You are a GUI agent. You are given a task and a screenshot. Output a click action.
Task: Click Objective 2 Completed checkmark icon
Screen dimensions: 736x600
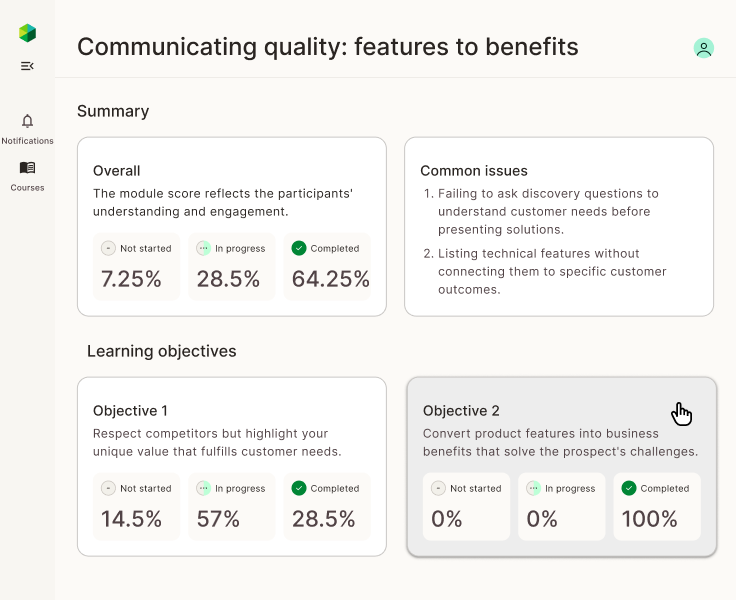point(628,488)
